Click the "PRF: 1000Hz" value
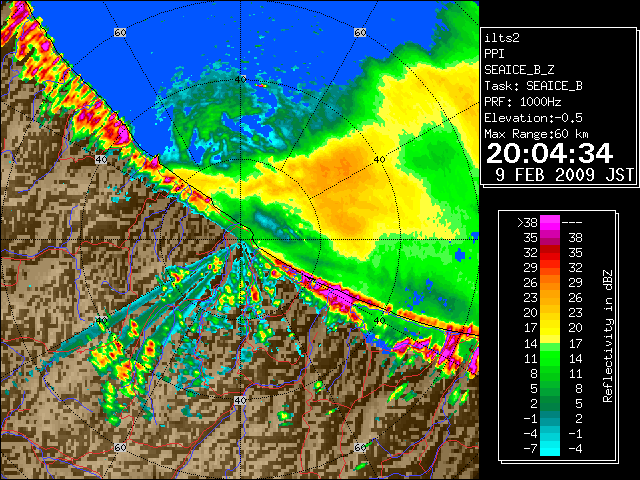 [523, 102]
